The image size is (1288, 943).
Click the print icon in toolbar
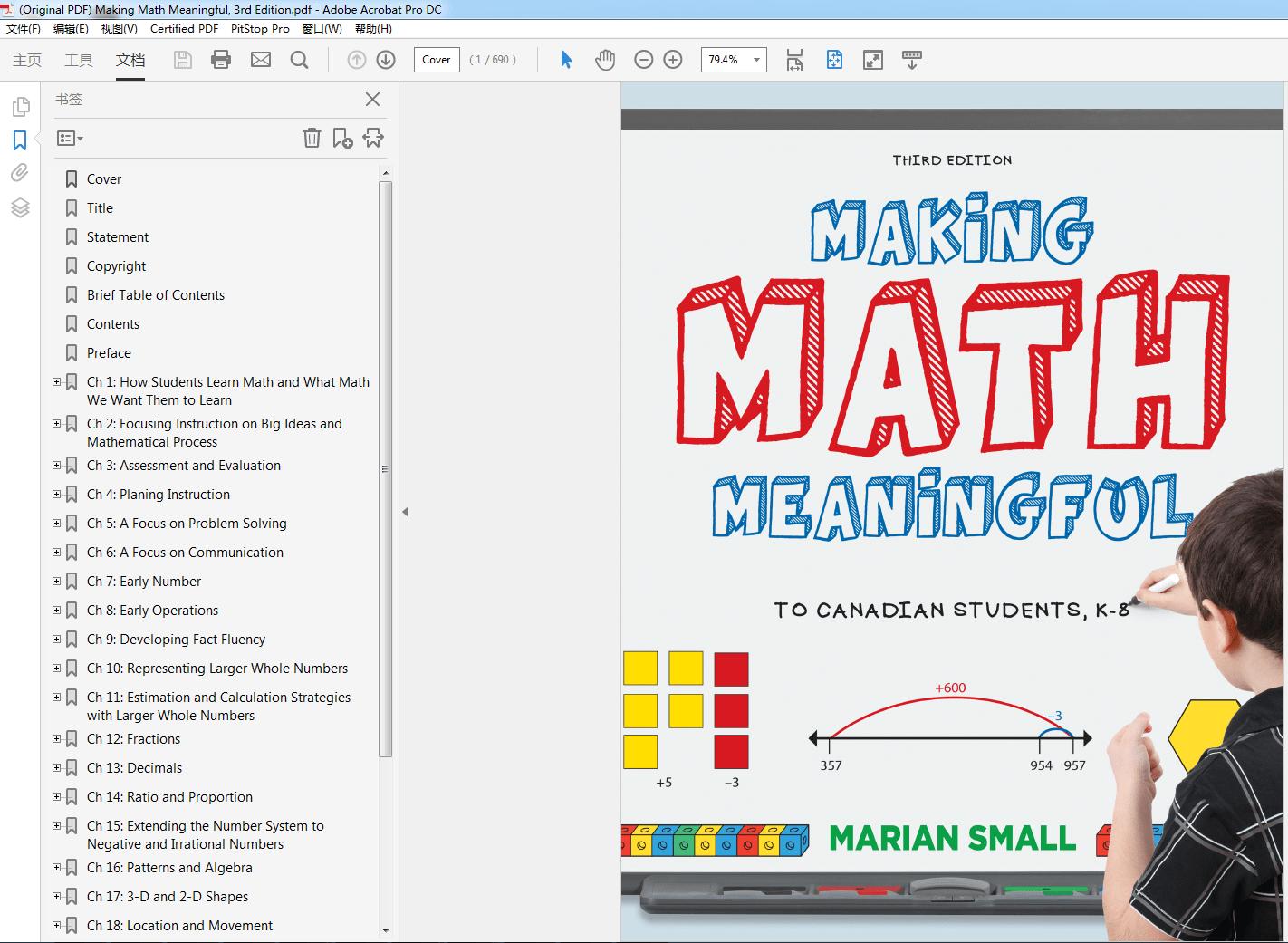click(x=220, y=60)
